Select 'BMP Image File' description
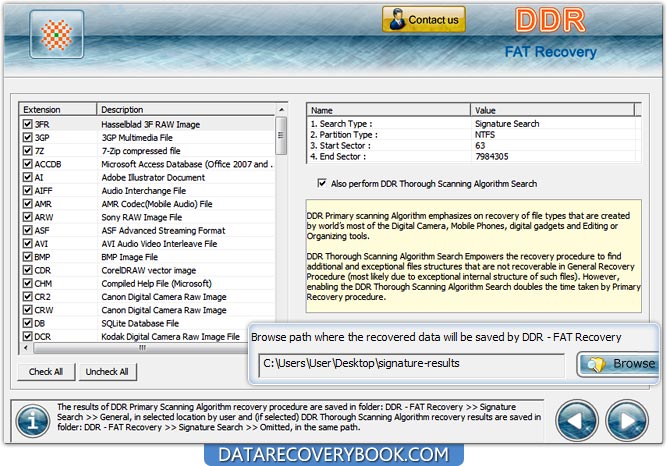 (130, 257)
